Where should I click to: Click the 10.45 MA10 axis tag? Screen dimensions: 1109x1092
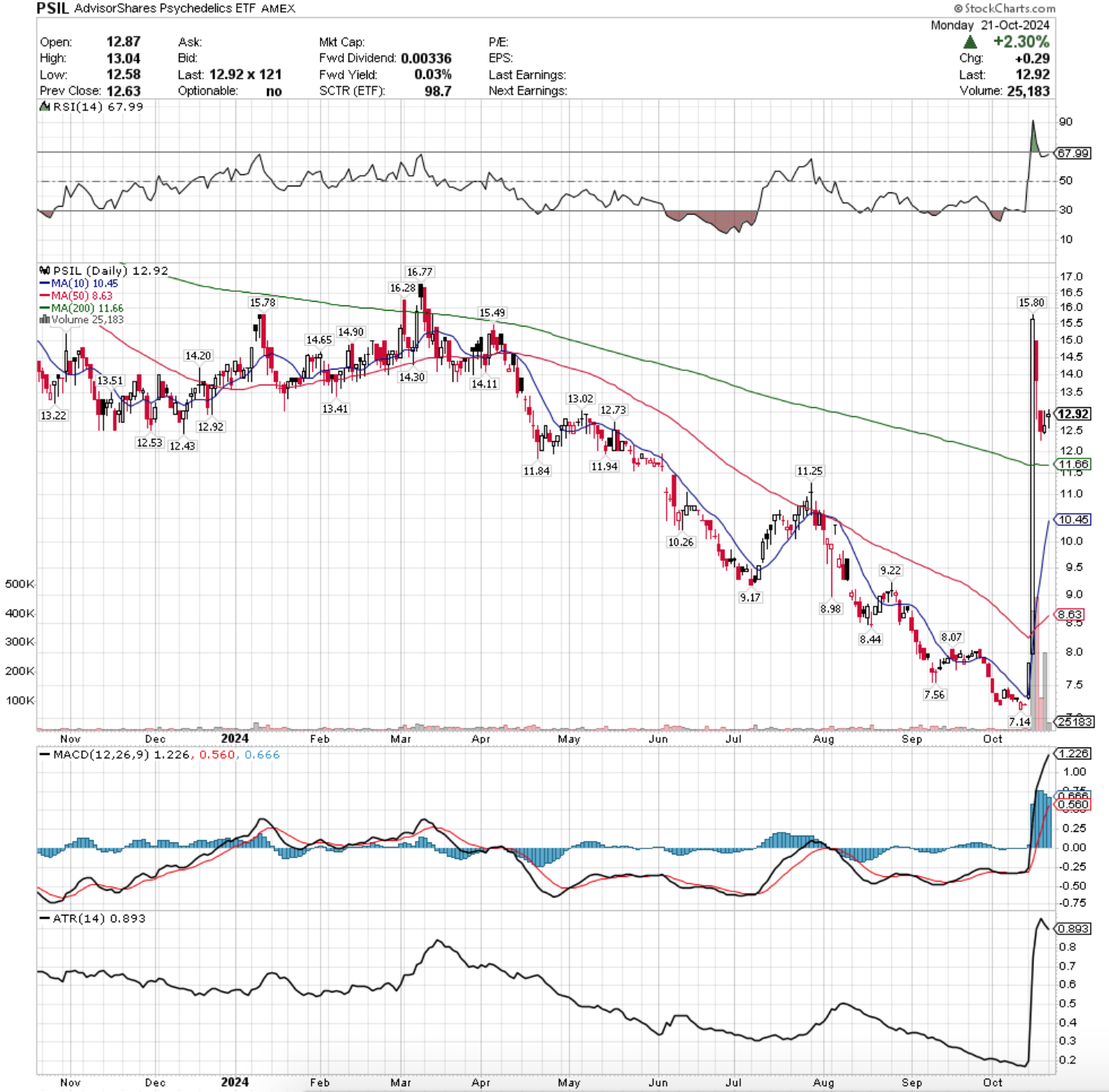tap(1073, 520)
